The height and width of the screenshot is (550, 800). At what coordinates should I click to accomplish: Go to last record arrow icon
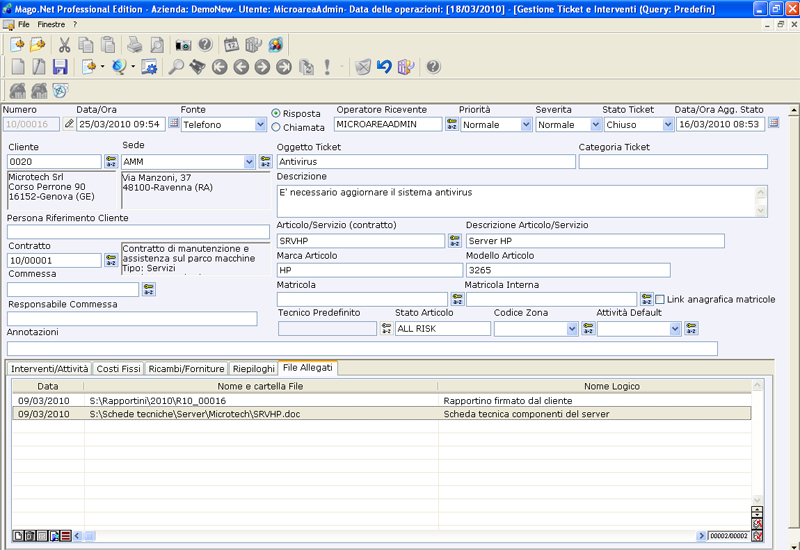[284, 67]
